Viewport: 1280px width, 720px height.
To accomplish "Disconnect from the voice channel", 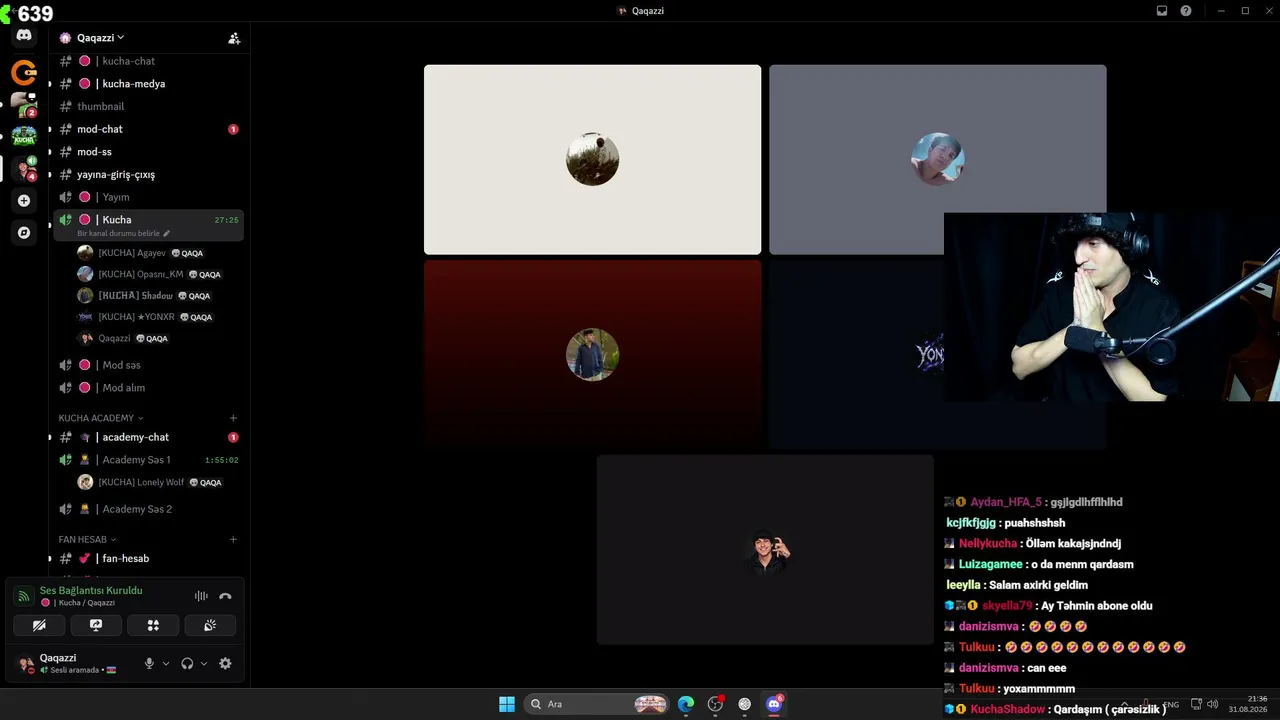I will click(225, 596).
